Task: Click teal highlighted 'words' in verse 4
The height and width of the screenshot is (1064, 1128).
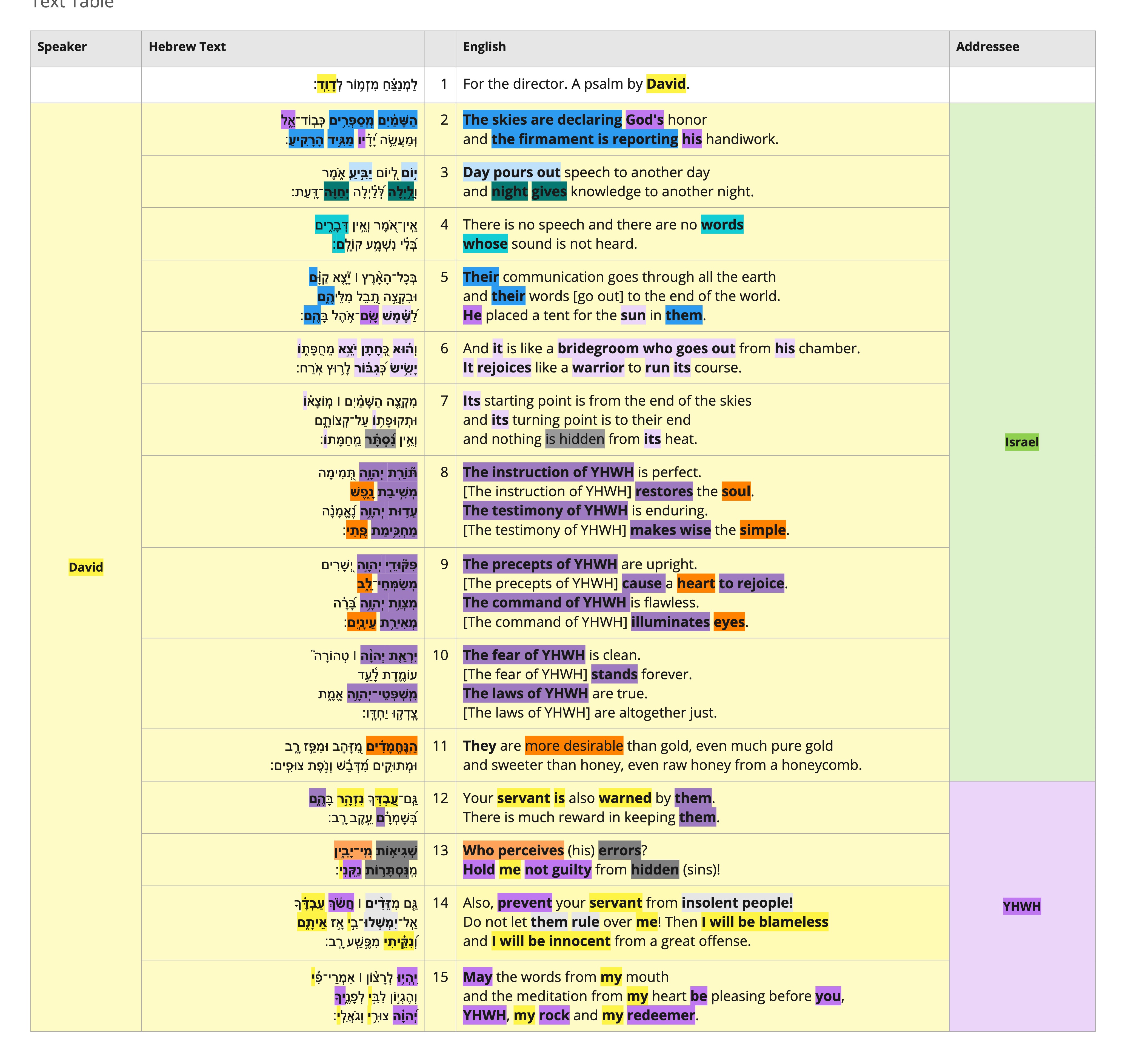Action: (x=722, y=225)
